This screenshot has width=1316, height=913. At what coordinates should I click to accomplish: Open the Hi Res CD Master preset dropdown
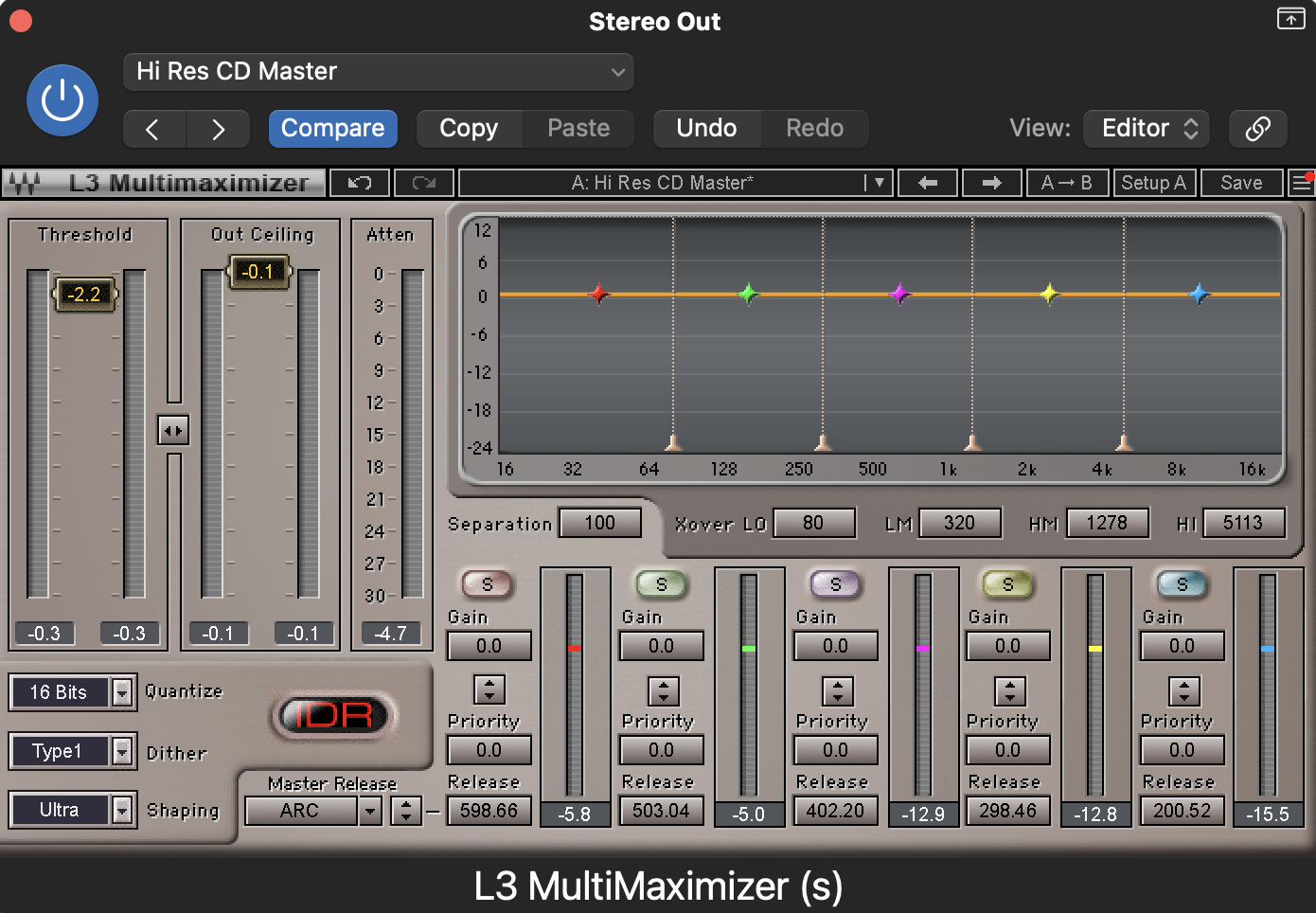point(379,72)
